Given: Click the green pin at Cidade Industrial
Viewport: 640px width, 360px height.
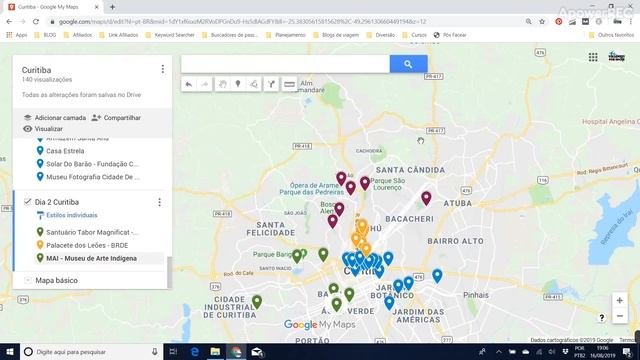Looking at the screenshot, I should click(x=257, y=302).
